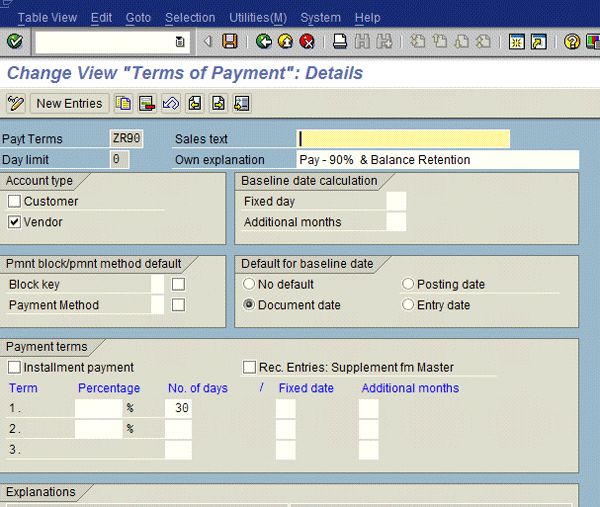Open the Utilities(M) menu
The image size is (600, 507).
click(257, 18)
